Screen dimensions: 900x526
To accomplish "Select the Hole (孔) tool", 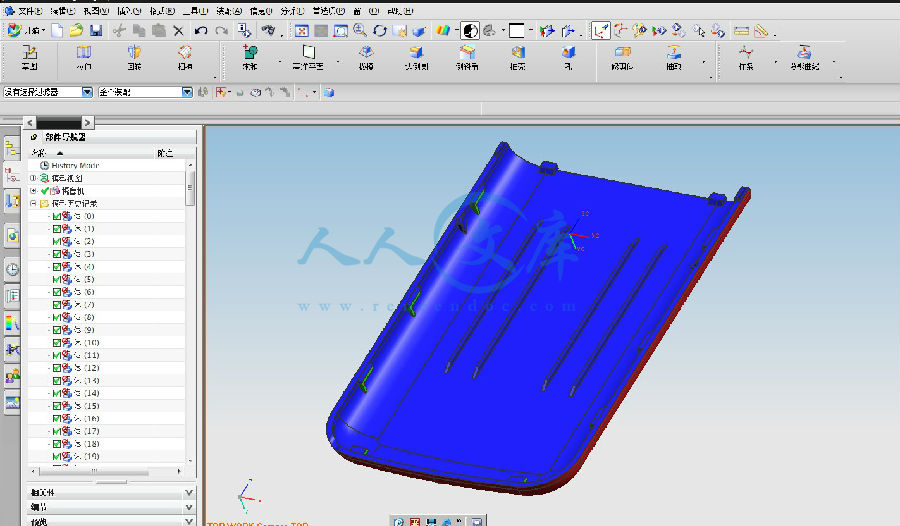I will (568, 59).
